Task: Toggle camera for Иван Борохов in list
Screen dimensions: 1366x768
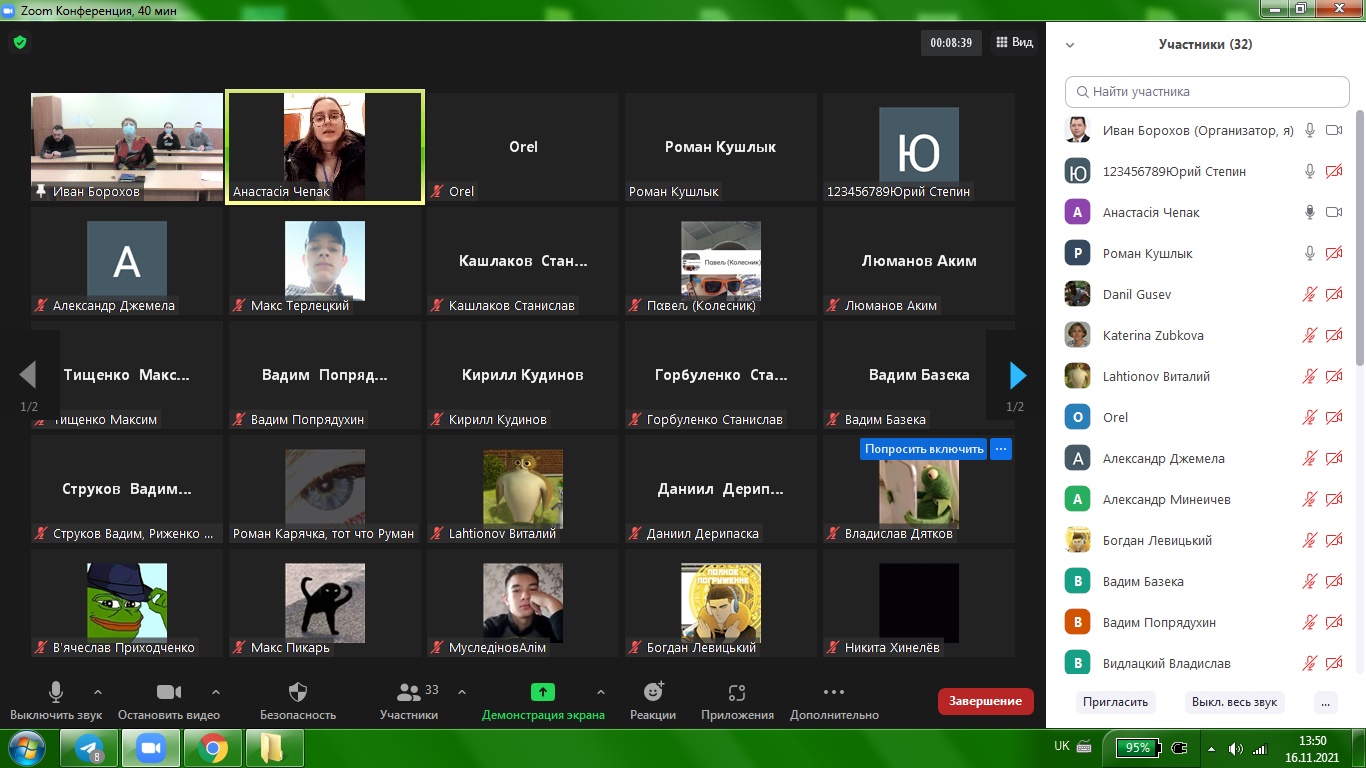Action: pos(1333,130)
